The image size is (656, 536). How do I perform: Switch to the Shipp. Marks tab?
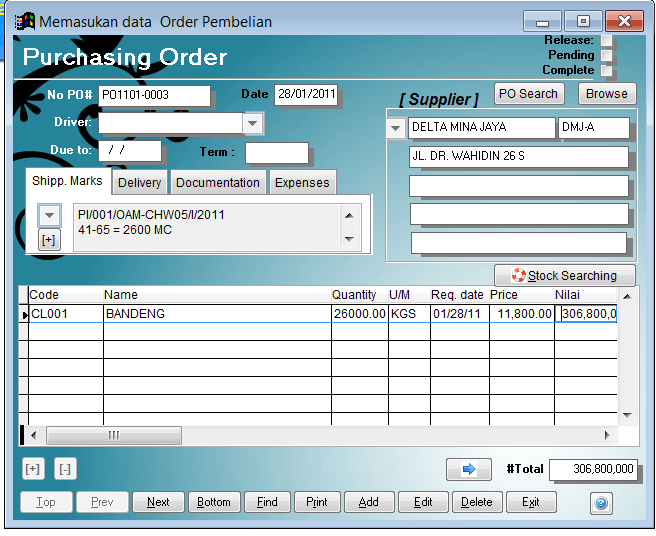coord(67,181)
